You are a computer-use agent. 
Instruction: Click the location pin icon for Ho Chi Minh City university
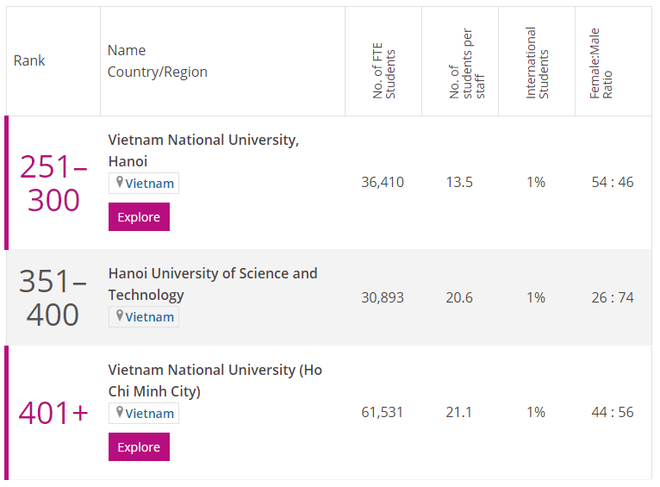tap(120, 413)
